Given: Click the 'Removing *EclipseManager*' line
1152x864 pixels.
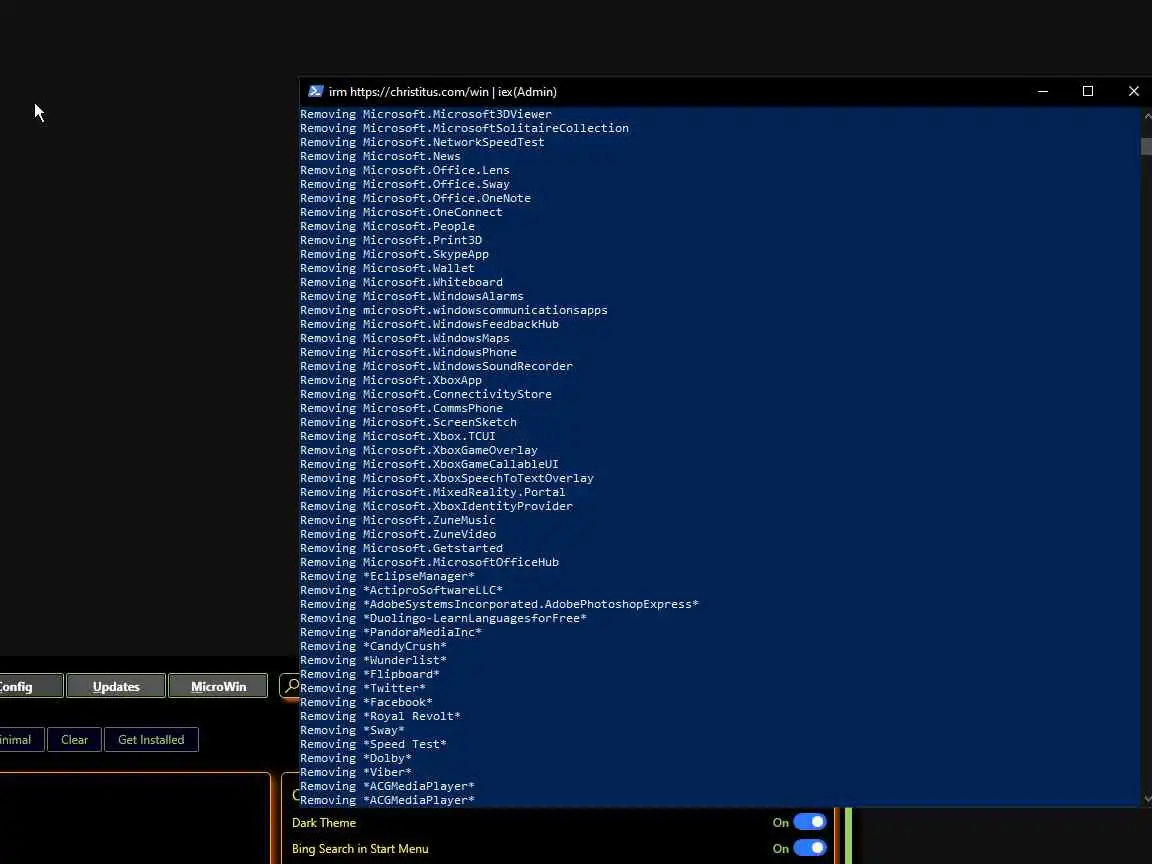Looking at the screenshot, I should [x=387, y=576].
